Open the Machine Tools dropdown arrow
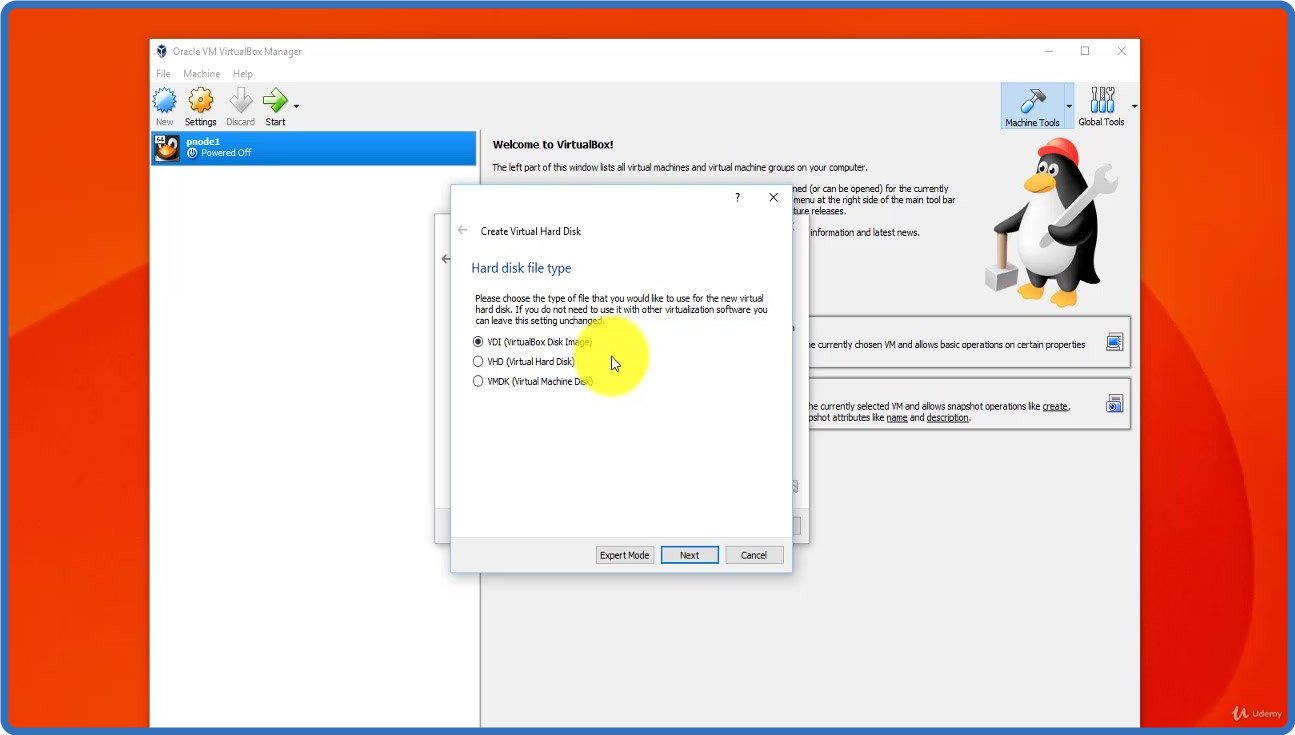The height and width of the screenshot is (735, 1295). (x=1069, y=106)
